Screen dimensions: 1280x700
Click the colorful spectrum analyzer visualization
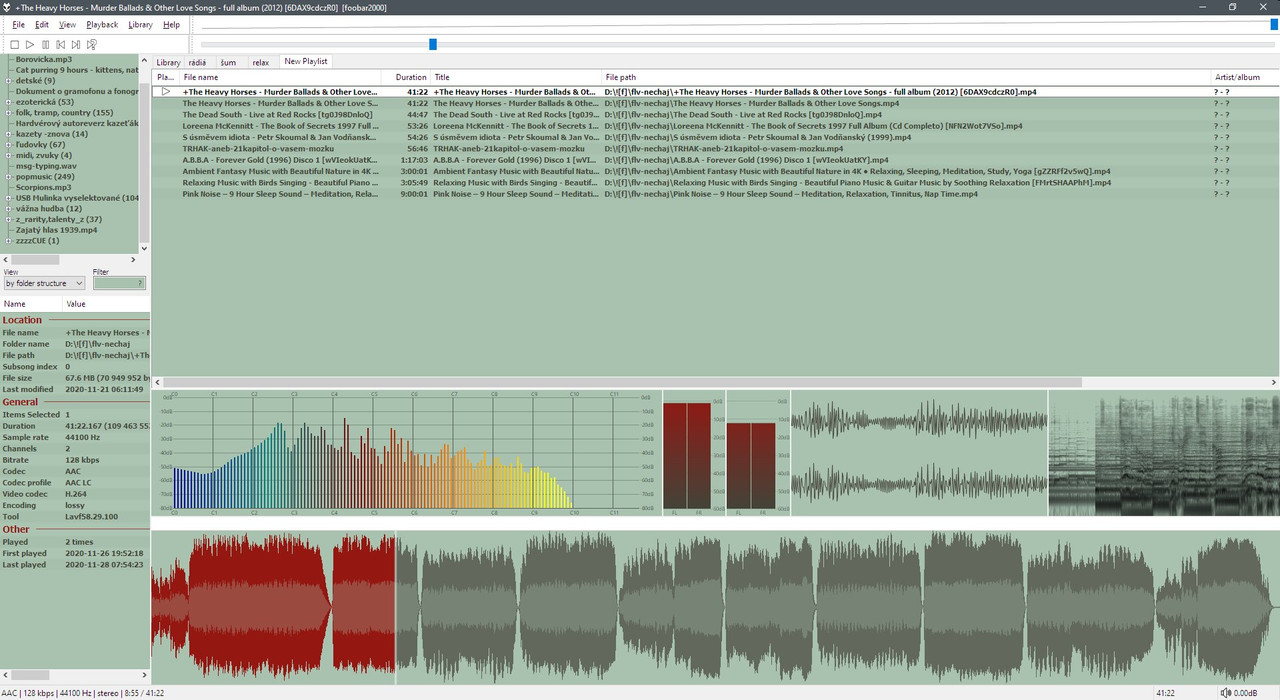coord(406,452)
